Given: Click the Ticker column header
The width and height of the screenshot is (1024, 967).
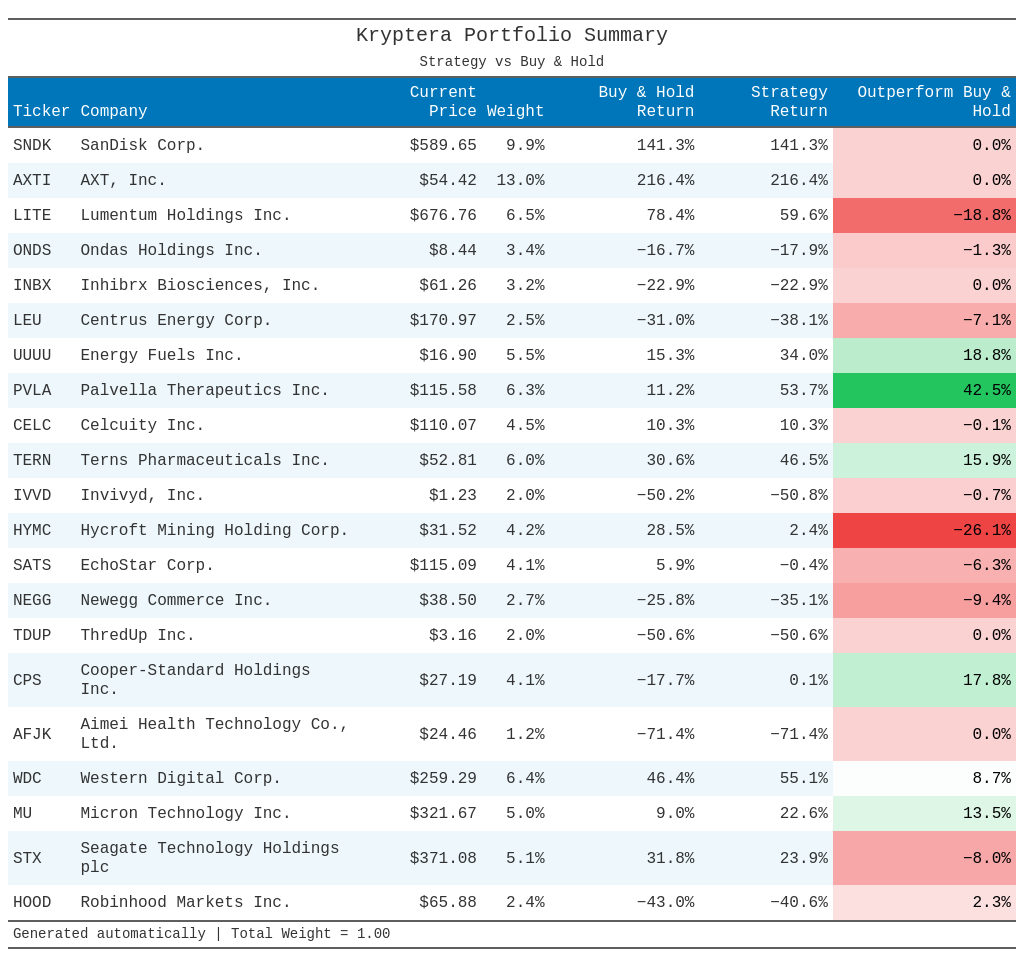Looking at the screenshot, I should 41,111.
